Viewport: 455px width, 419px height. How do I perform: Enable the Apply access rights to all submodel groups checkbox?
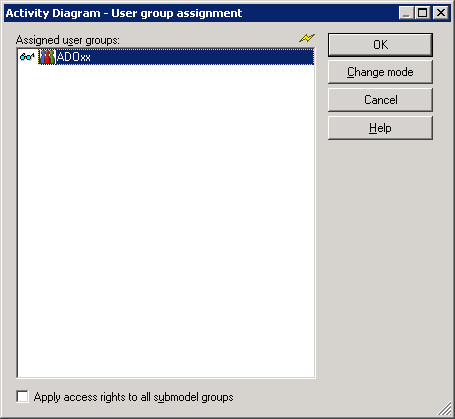point(22,397)
